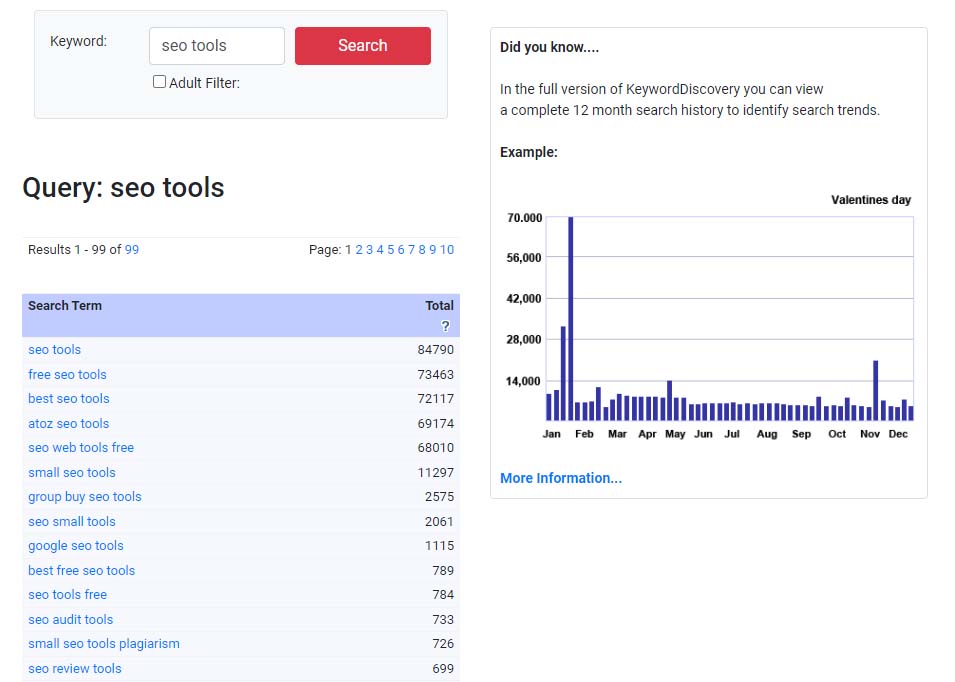The height and width of the screenshot is (682, 955).
Task: Click the 72117 total value
Action: pyautogui.click(x=435, y=398)
